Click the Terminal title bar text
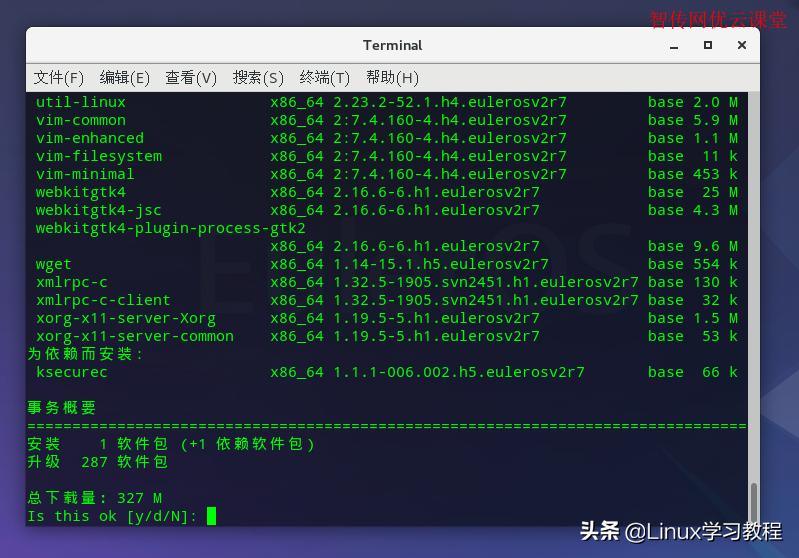This screenshot has height=558, width=799. 392,45
